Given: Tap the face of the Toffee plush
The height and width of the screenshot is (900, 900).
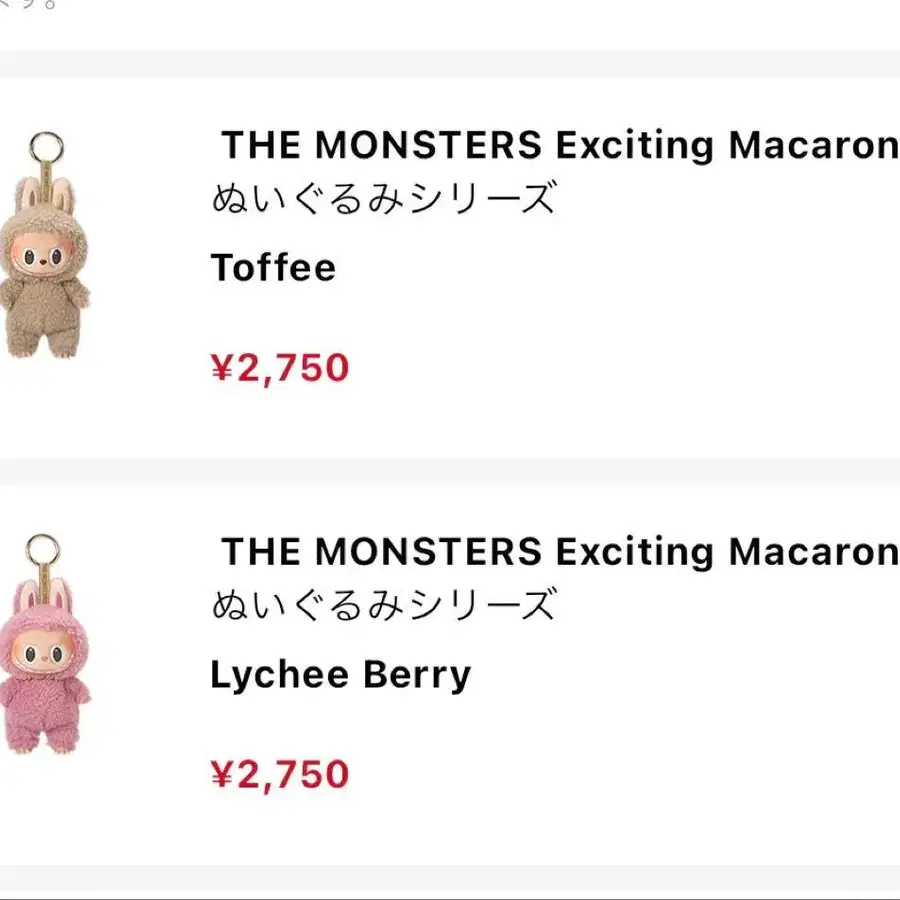Looking at the screenshot, I should tap(40, 257).
